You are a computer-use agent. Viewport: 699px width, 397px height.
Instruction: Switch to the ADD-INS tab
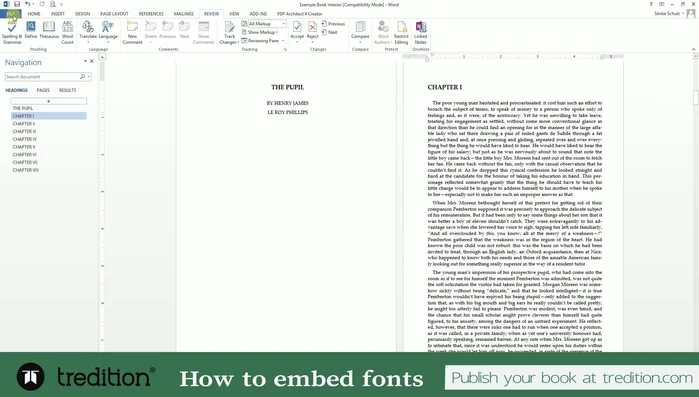tap(258, 14)
